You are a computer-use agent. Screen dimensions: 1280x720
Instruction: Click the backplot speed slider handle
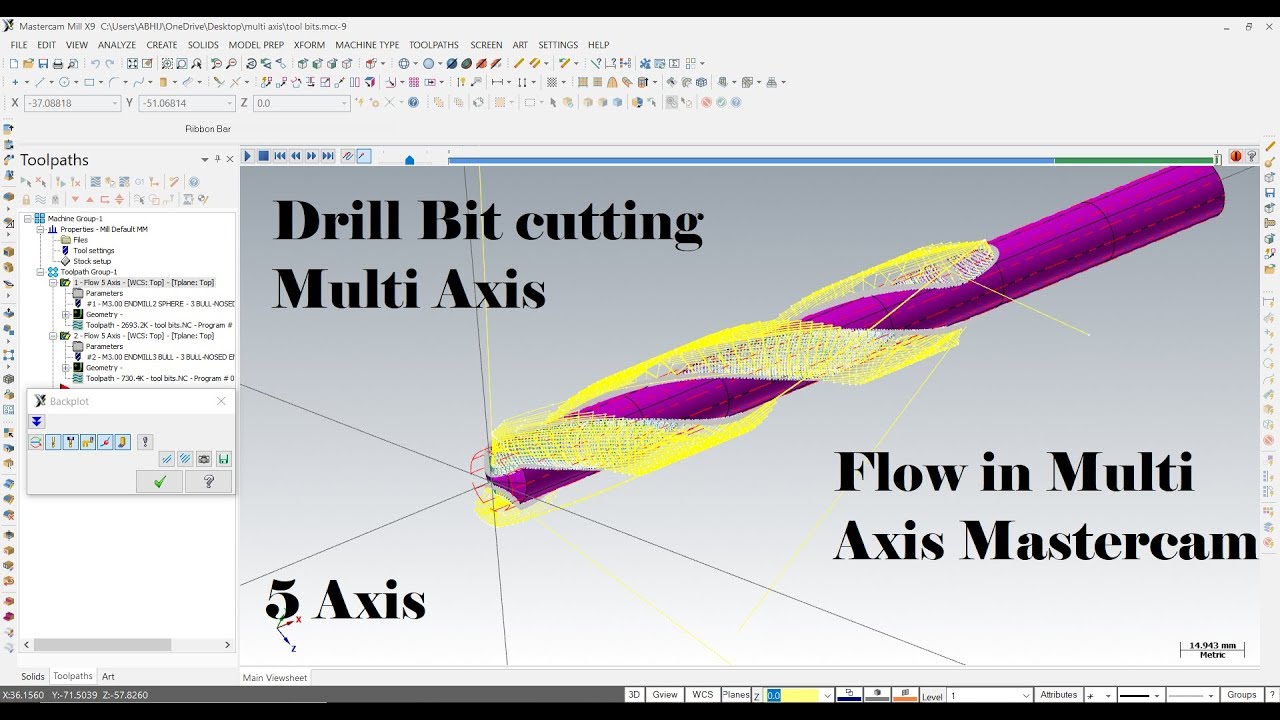coord(409,159)
